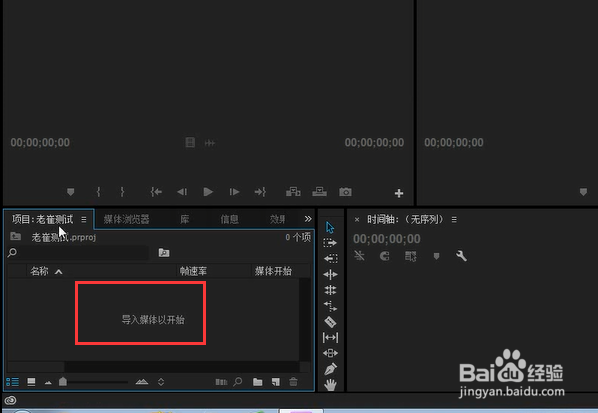This screenshot has width=598, height=413.
Task: Play the Source monitor clip
Action: [208, 192]
